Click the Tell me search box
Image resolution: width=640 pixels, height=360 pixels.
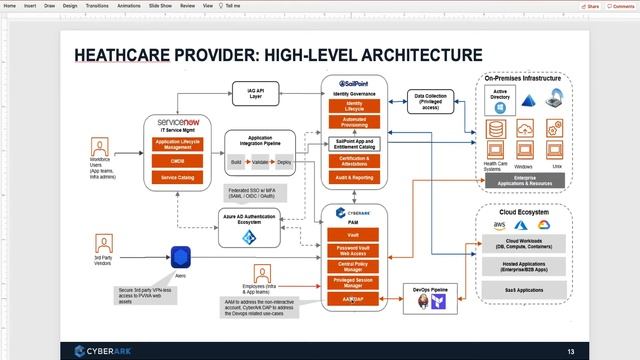click(230, 6)
